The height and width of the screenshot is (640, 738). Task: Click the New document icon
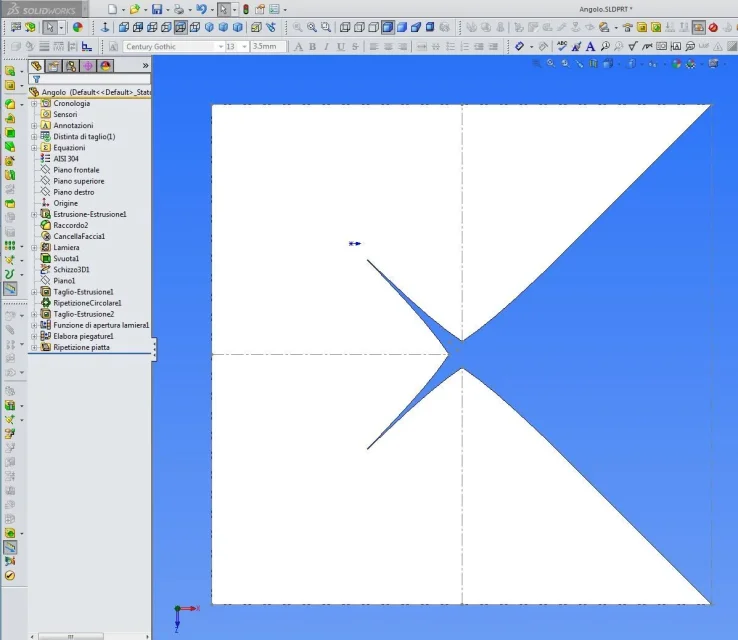pos(112,9)
